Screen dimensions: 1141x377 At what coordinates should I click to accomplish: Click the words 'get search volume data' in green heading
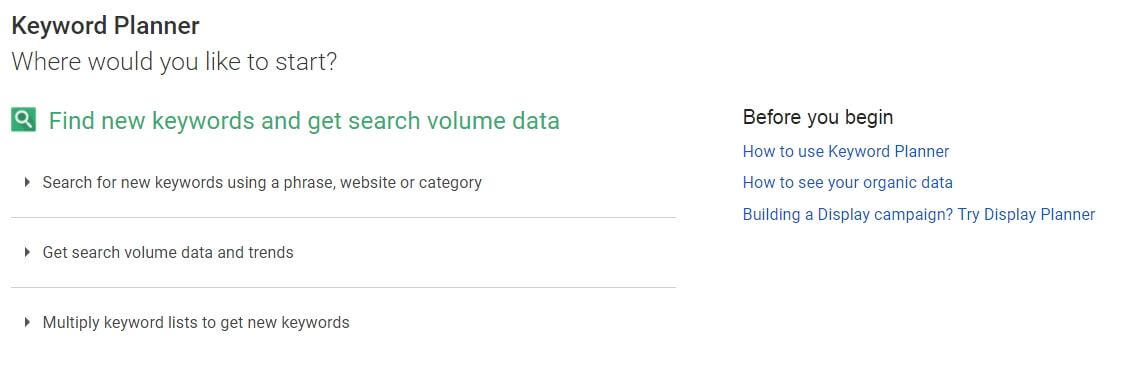point(433,121)
